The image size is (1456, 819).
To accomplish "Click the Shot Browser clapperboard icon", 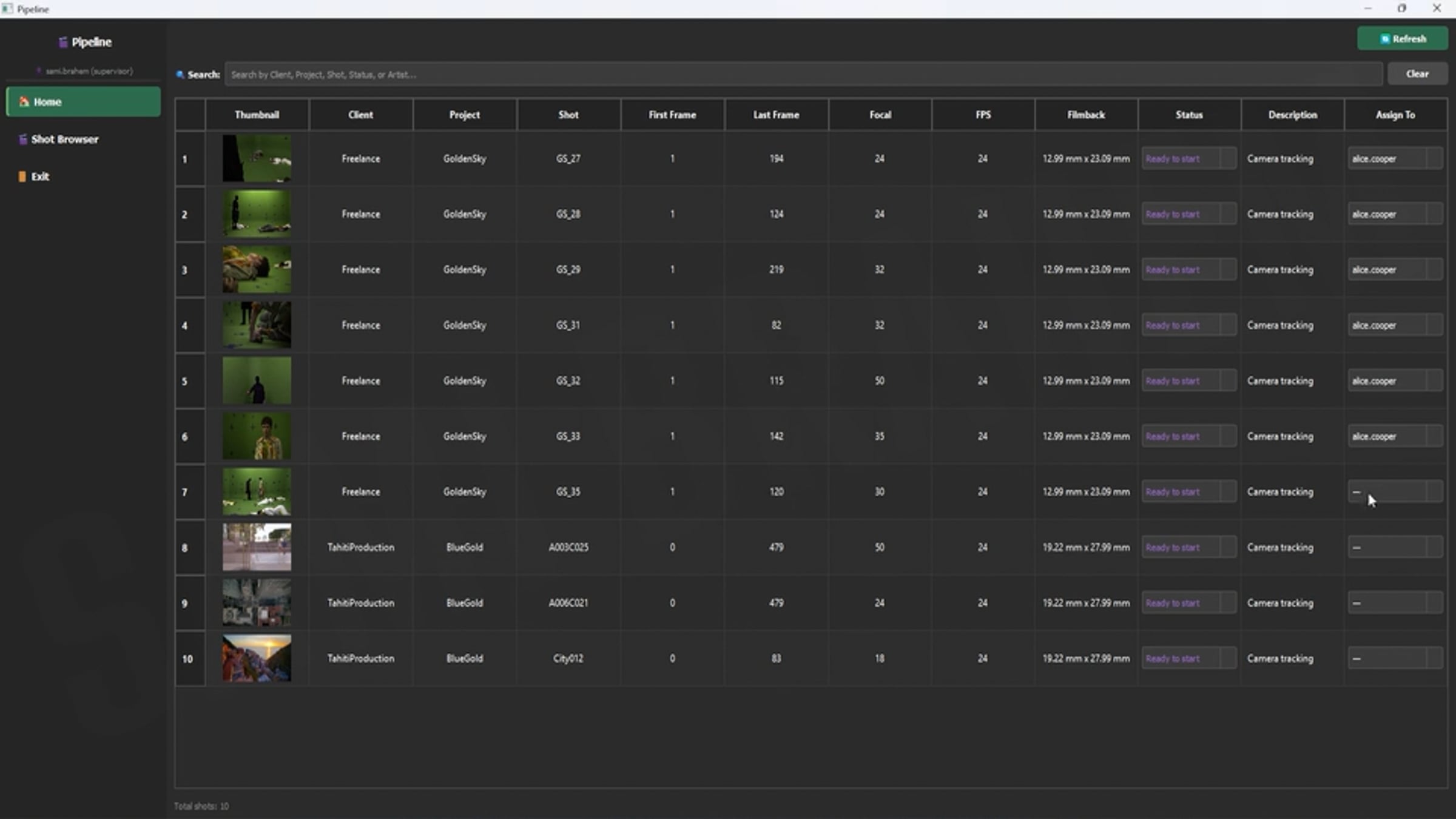I will pyautogui.click(x=23, y=140).
